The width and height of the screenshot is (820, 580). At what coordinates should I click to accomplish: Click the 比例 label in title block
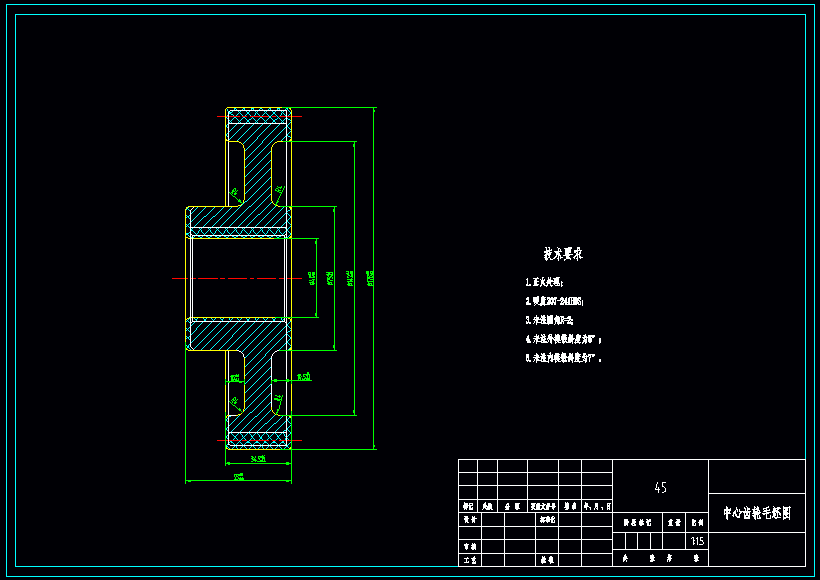click(x=697, y=522)
